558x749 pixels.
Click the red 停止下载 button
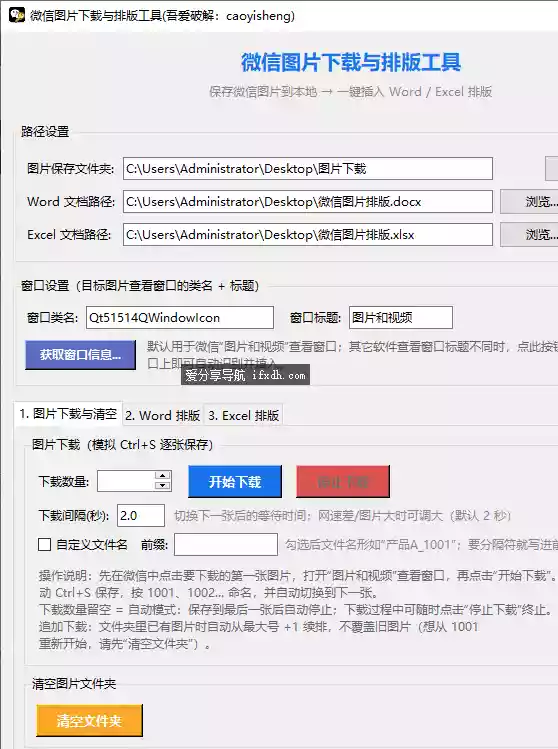[x=343, y=482]
